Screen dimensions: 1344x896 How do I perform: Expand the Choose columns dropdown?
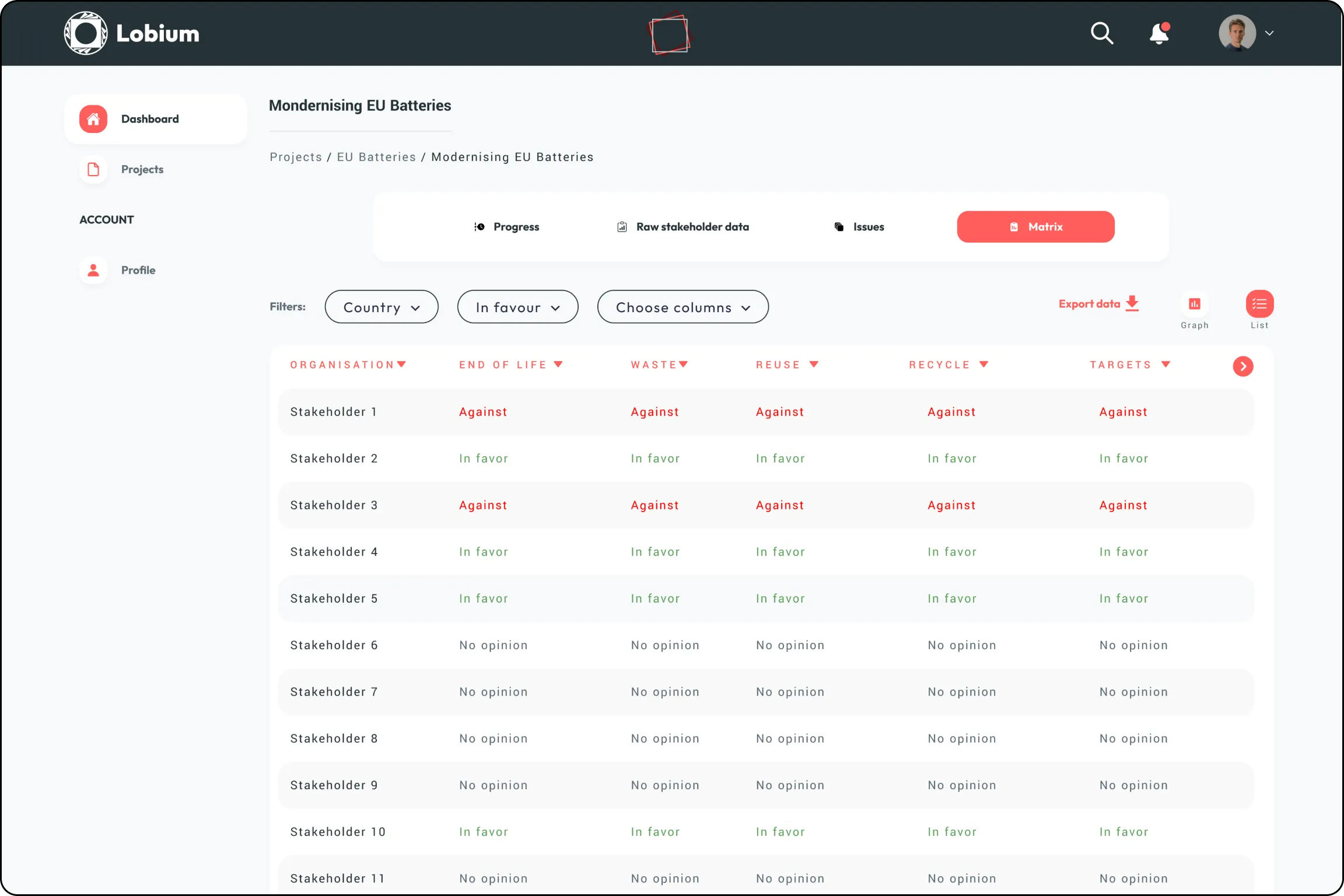(x=682, y=307)
